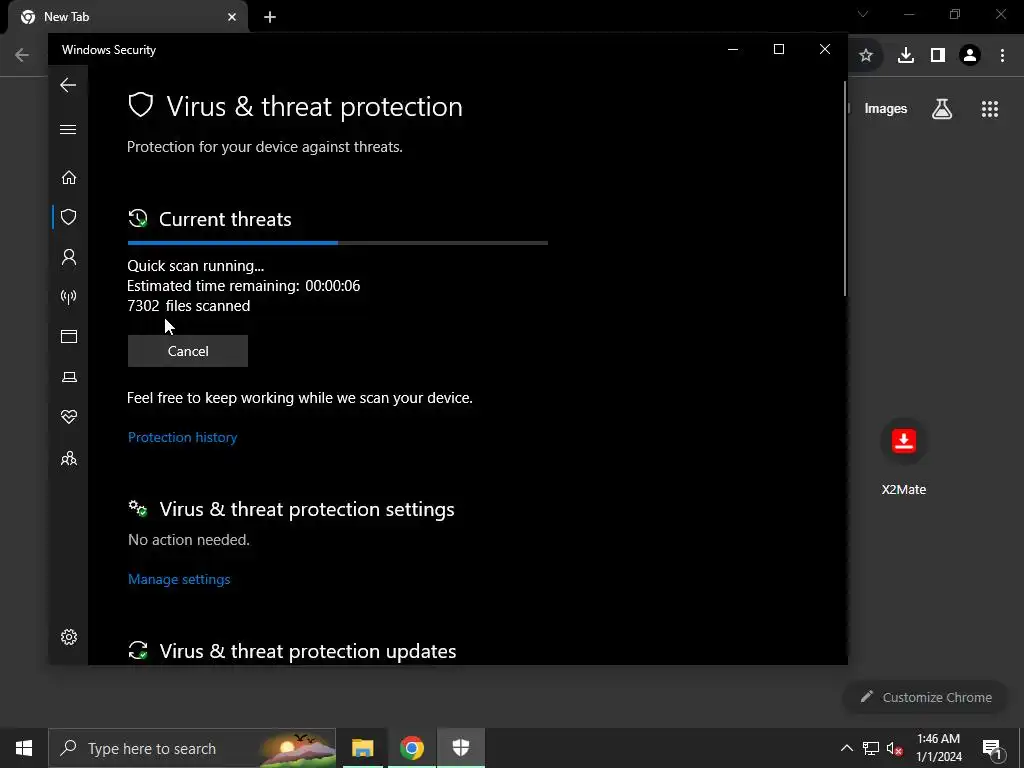This screenshot has width=1024, height=768.
Task: Click the large shield icon in page title
Action: 140,105
